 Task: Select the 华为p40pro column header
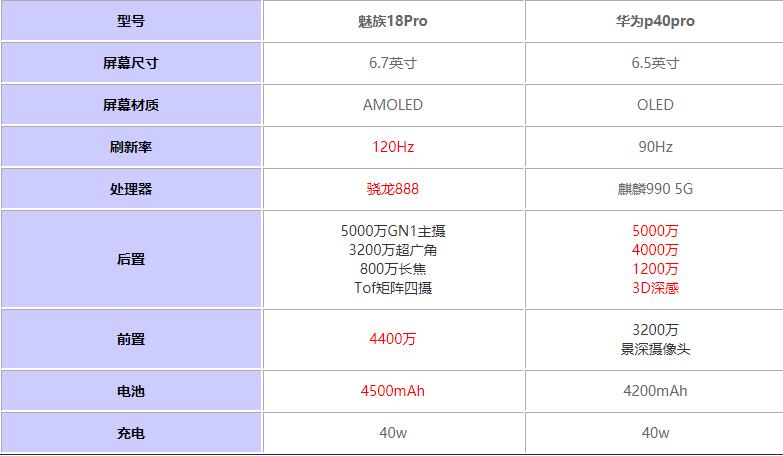coord(655,20)
